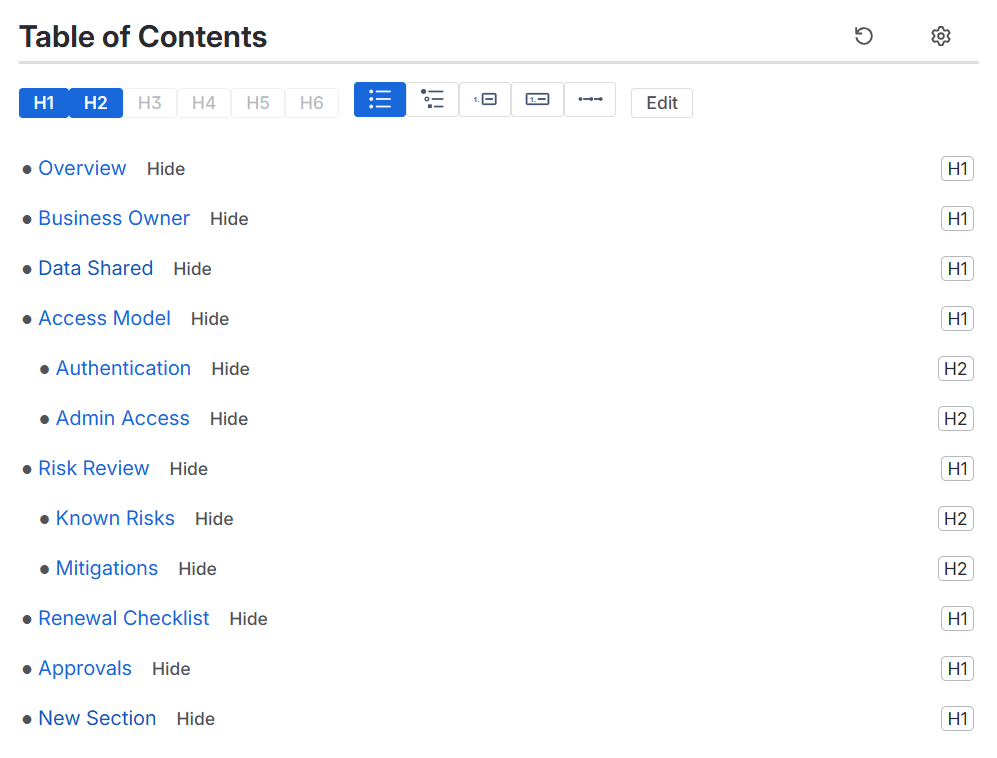Click the H1 badge beside Renewal Checklist
This screenshot has height=758, width=997.
pos(957,619)
